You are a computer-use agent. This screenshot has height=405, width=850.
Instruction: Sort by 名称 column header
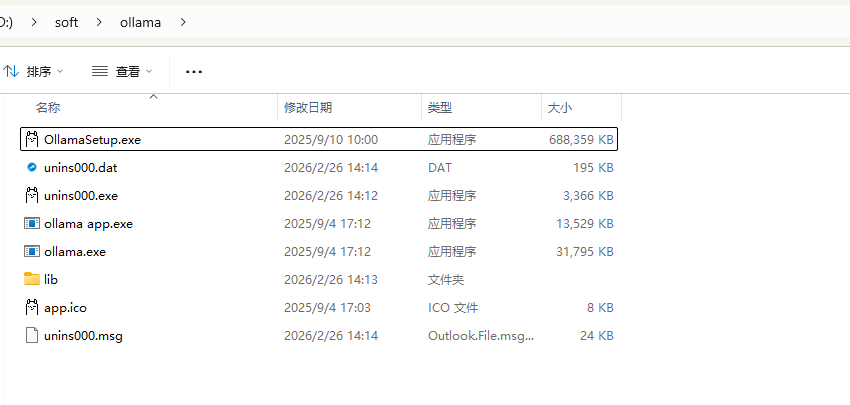coord(48,107)
